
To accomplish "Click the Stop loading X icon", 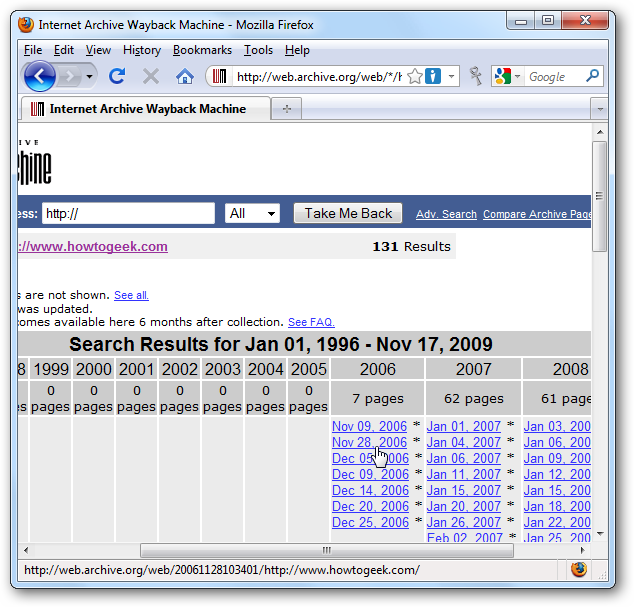I will click(151, 76).
